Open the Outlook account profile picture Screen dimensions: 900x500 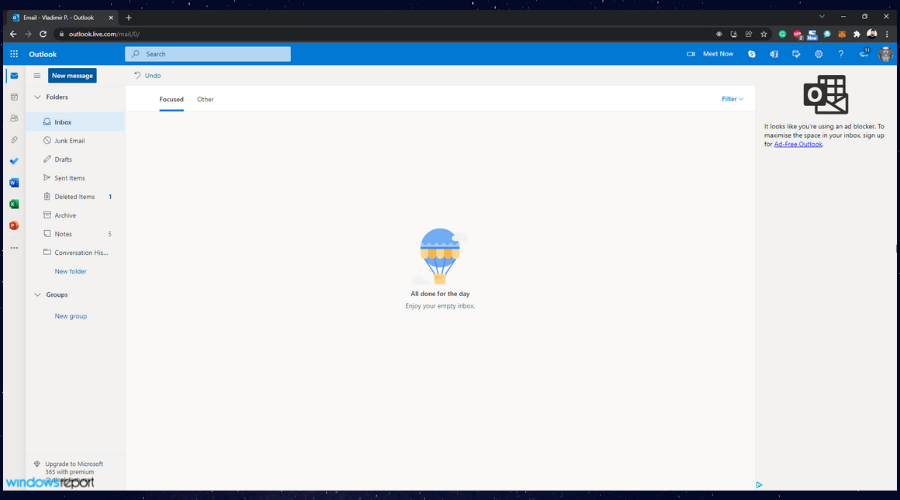(x=886, y=54)
